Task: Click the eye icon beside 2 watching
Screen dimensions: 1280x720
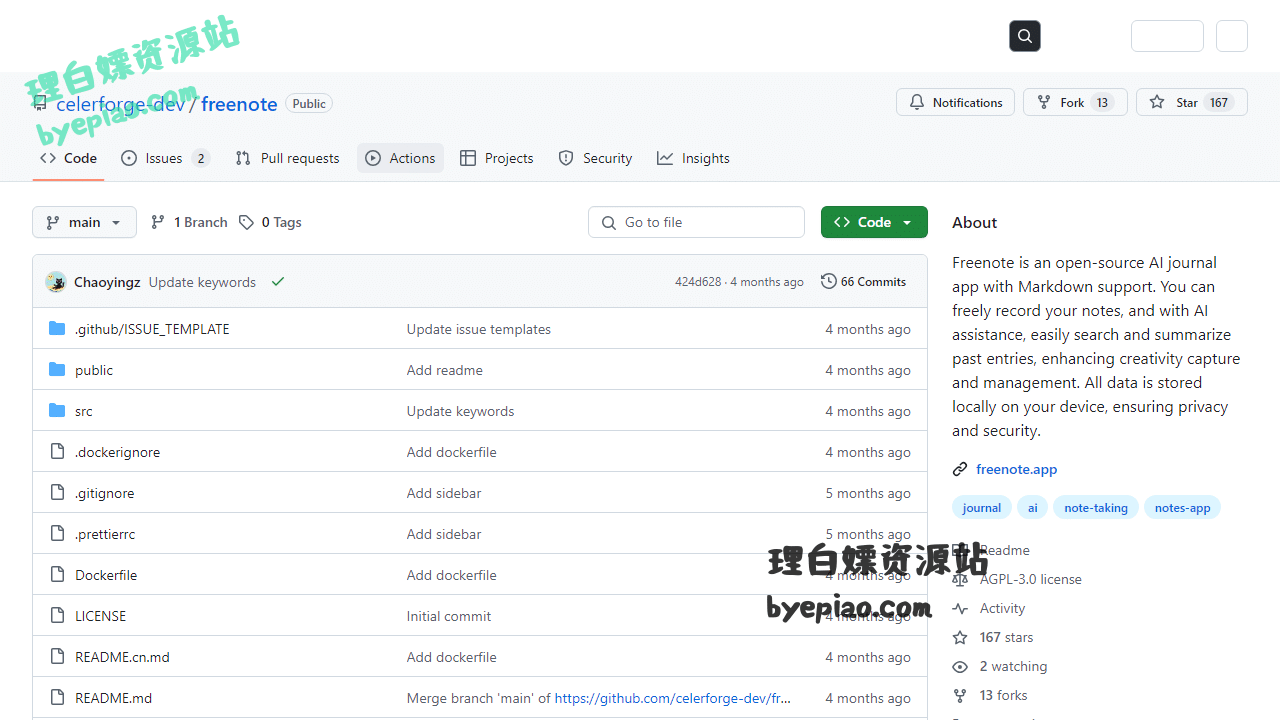Action: pos(960,666)
